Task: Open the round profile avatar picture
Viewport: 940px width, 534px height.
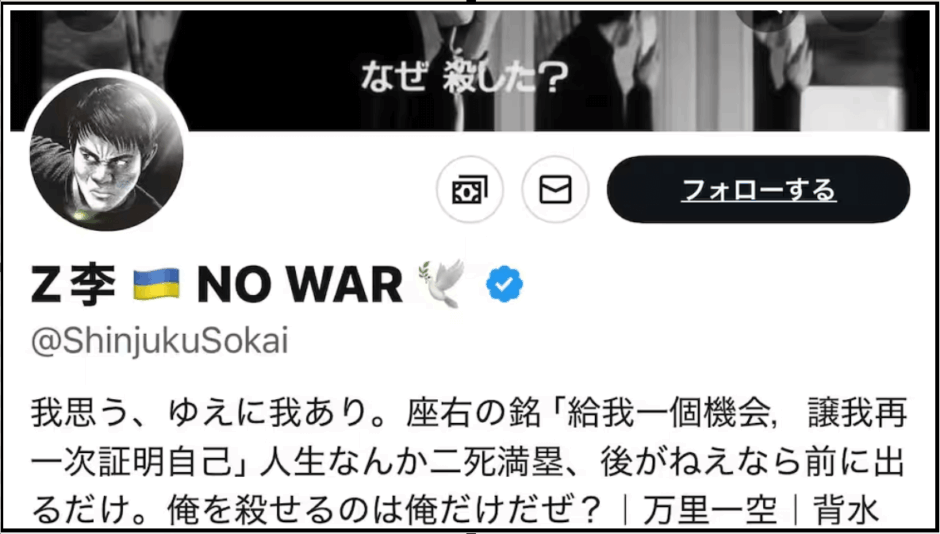Action: [107, 151]
